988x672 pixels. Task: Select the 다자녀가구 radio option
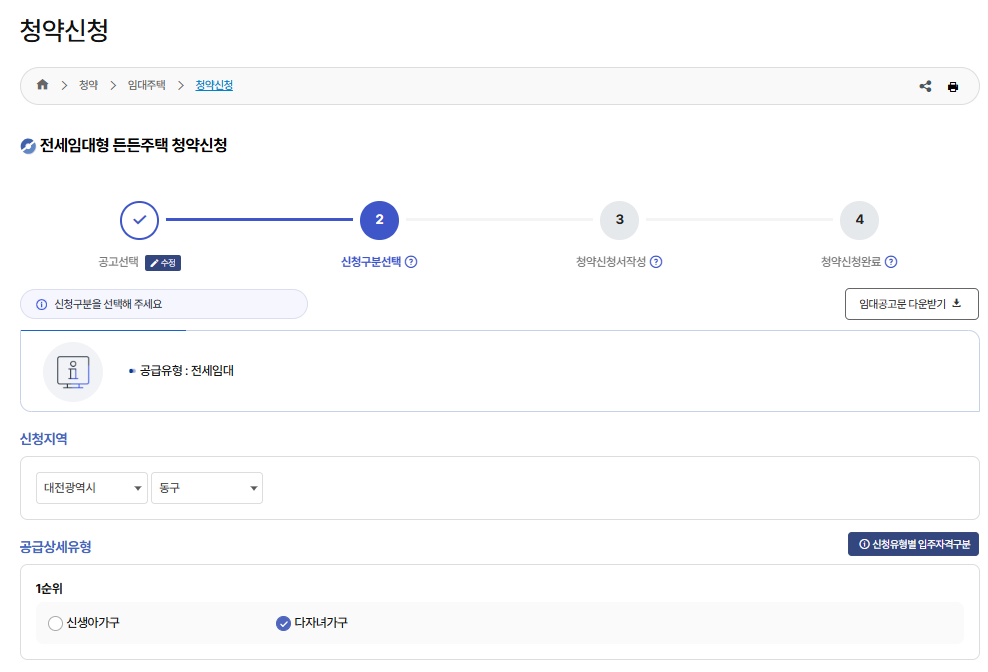pyautogui.click(x=284, y=623)
